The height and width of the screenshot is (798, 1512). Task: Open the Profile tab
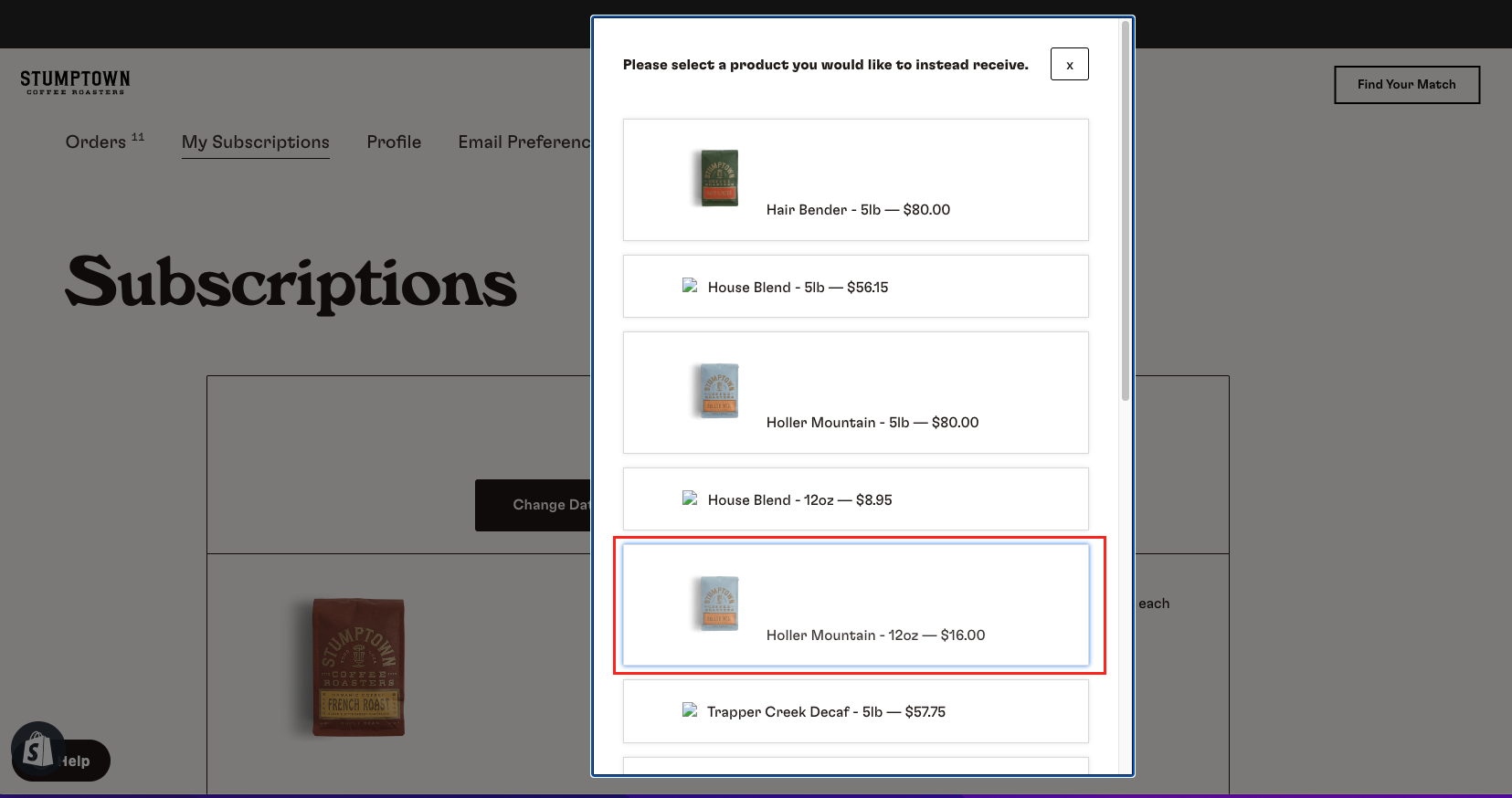point(394,142)
